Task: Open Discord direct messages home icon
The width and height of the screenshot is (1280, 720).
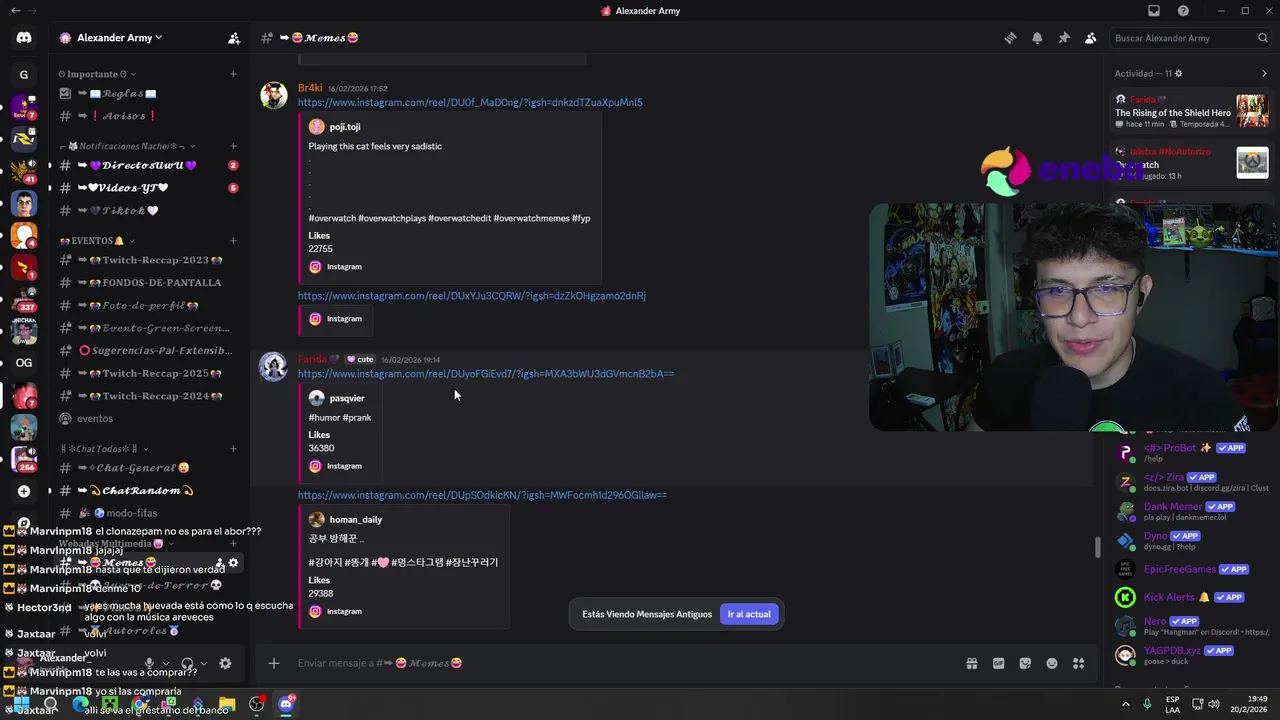Action: [x=24, y=38]
